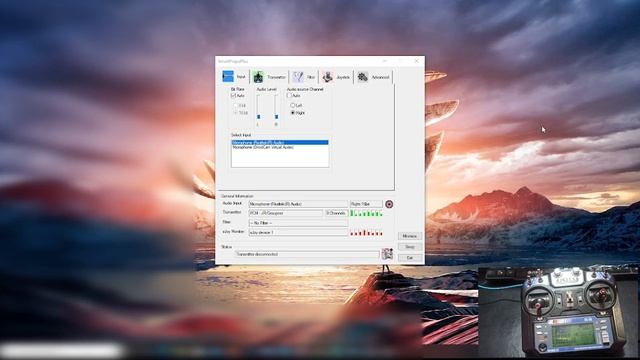640x360 pixels.
Task: Click the icon beside the status field
Action: 387,253
